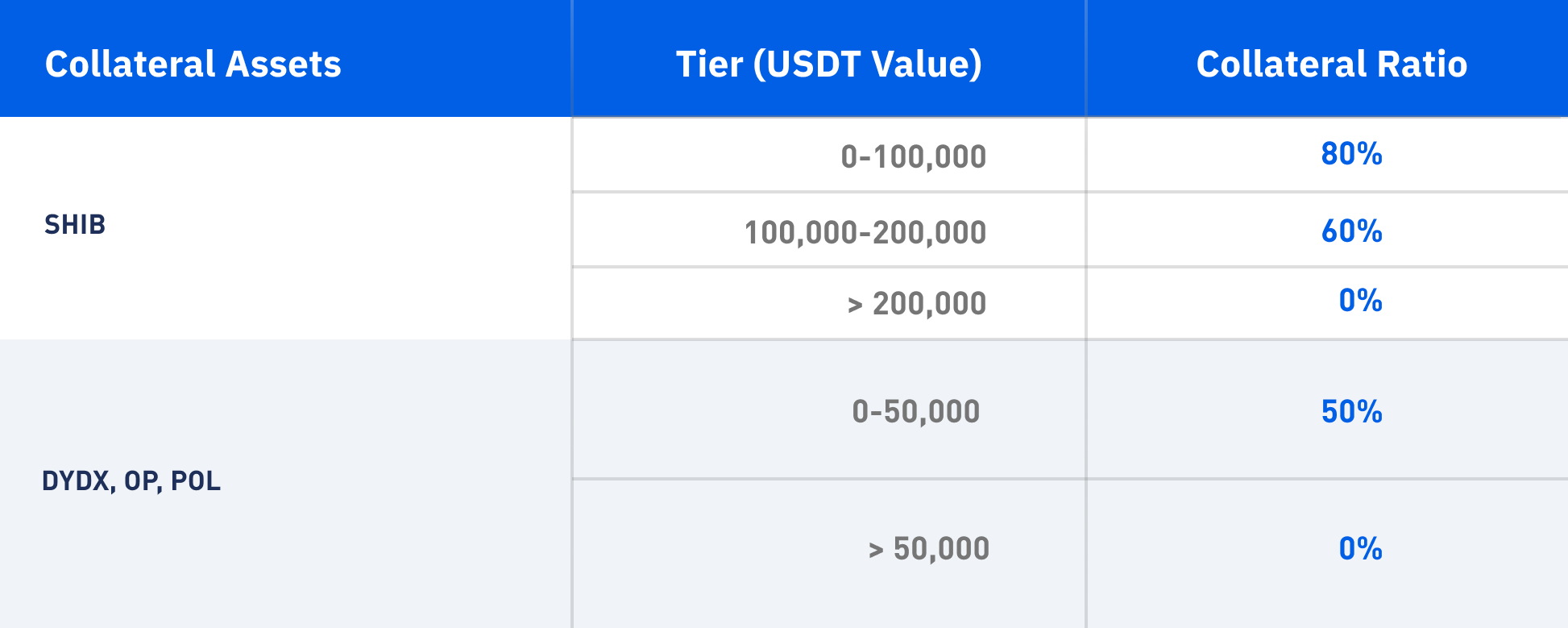The image size is (1568, 628).
Task: Click the Collateral Assets column header
Action: coord(193,64)
